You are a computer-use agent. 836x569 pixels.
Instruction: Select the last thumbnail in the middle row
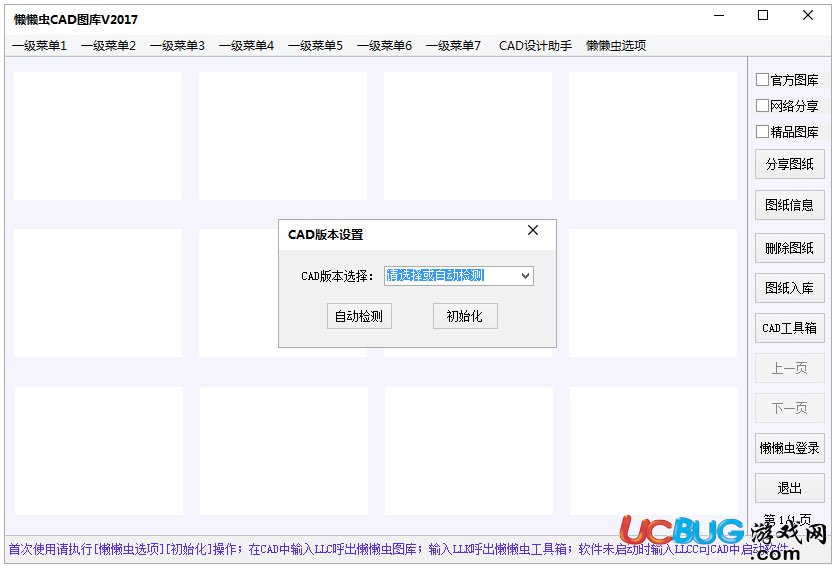coord(653,293)
